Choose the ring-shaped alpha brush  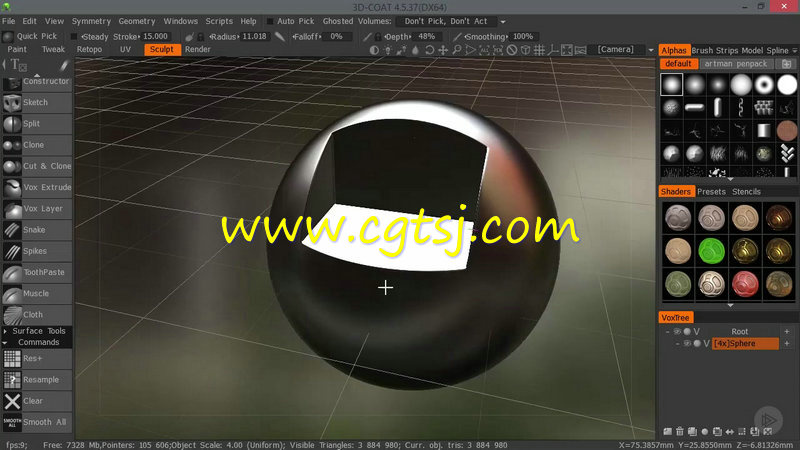[764, 85]
